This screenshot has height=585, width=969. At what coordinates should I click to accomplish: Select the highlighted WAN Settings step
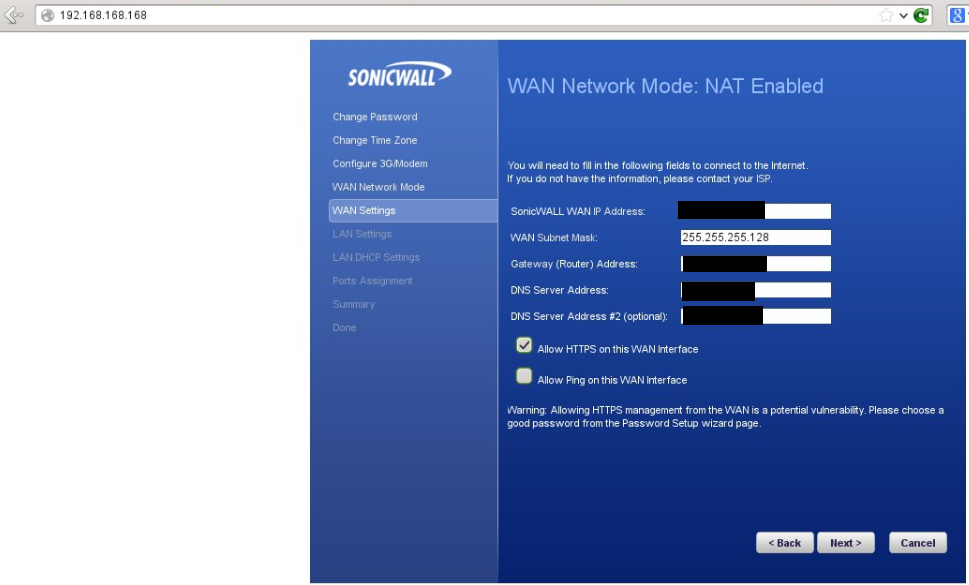coord(364,211)
